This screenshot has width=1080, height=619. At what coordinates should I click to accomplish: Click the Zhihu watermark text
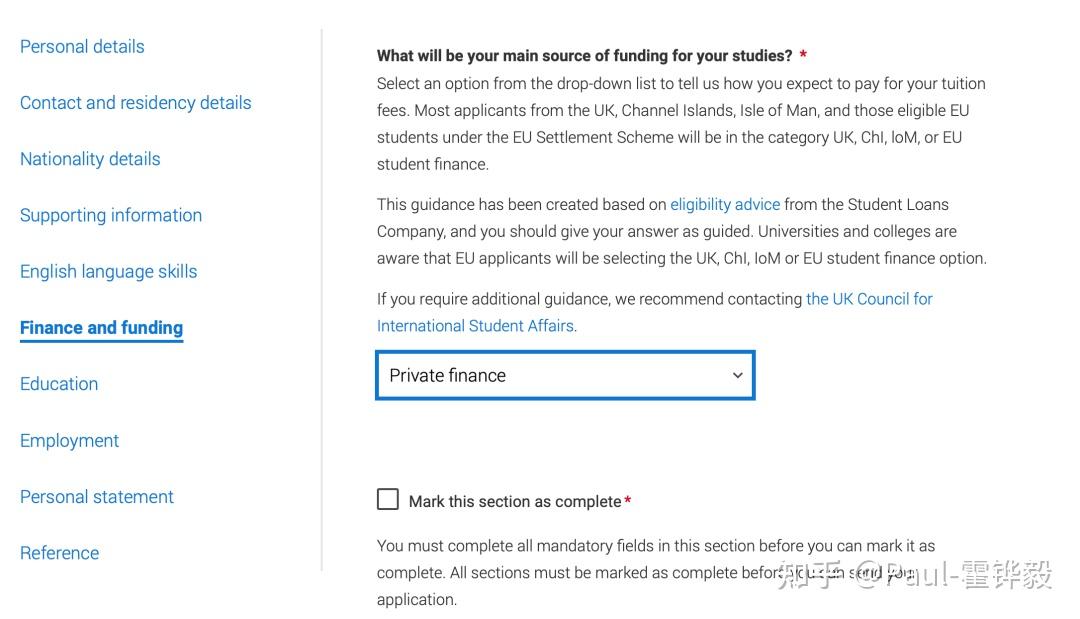click(915, 575)
